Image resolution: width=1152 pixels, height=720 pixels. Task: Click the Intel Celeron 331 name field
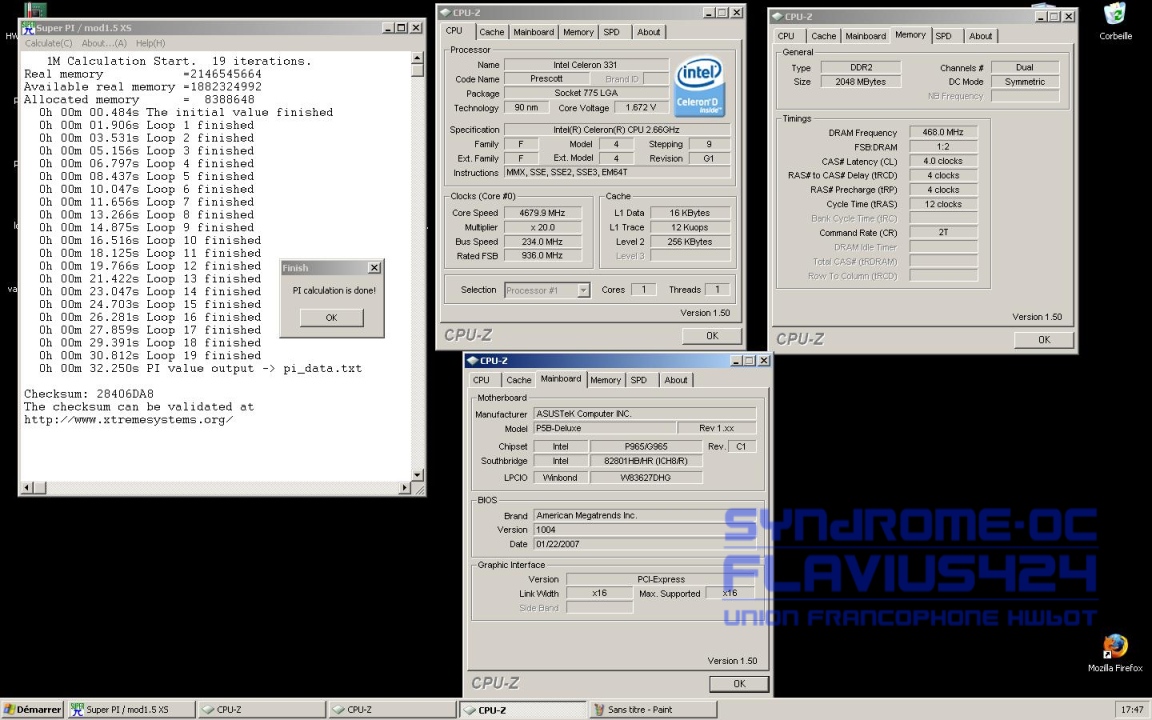586,65
